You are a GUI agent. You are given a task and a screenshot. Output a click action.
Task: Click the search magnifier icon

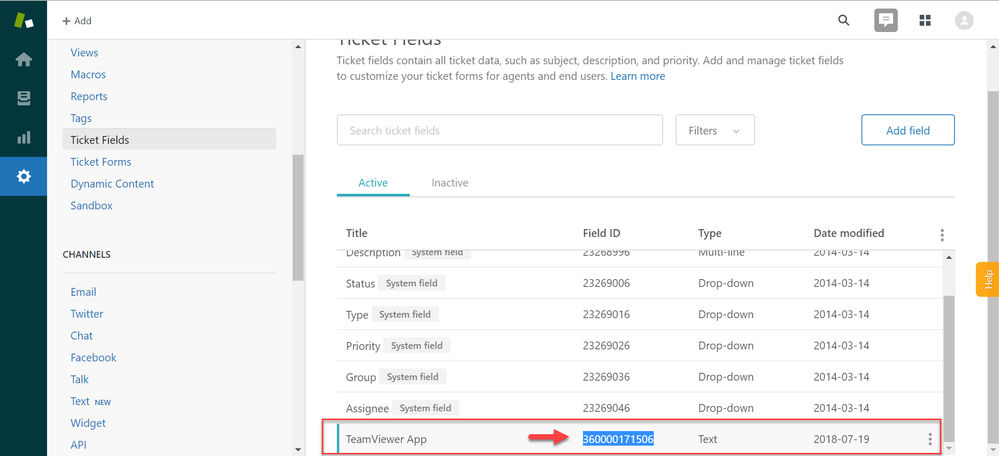coord(844,20)
